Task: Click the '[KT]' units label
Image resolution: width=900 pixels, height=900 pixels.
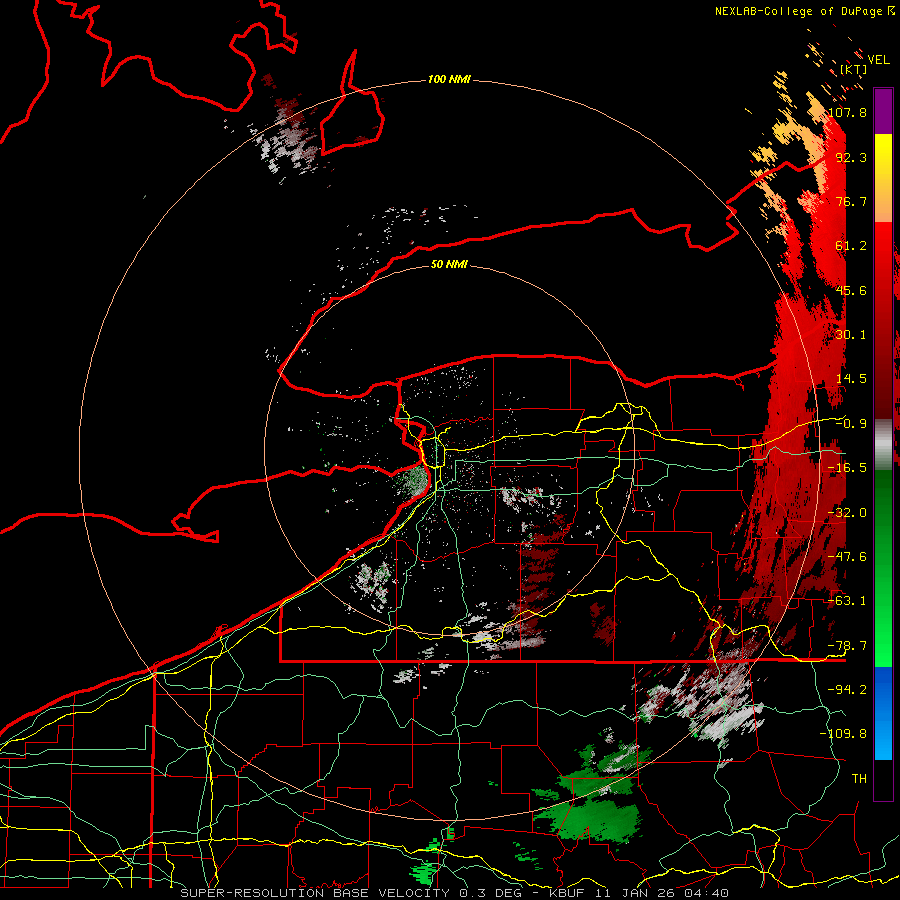Action: [x=854, y=69]
